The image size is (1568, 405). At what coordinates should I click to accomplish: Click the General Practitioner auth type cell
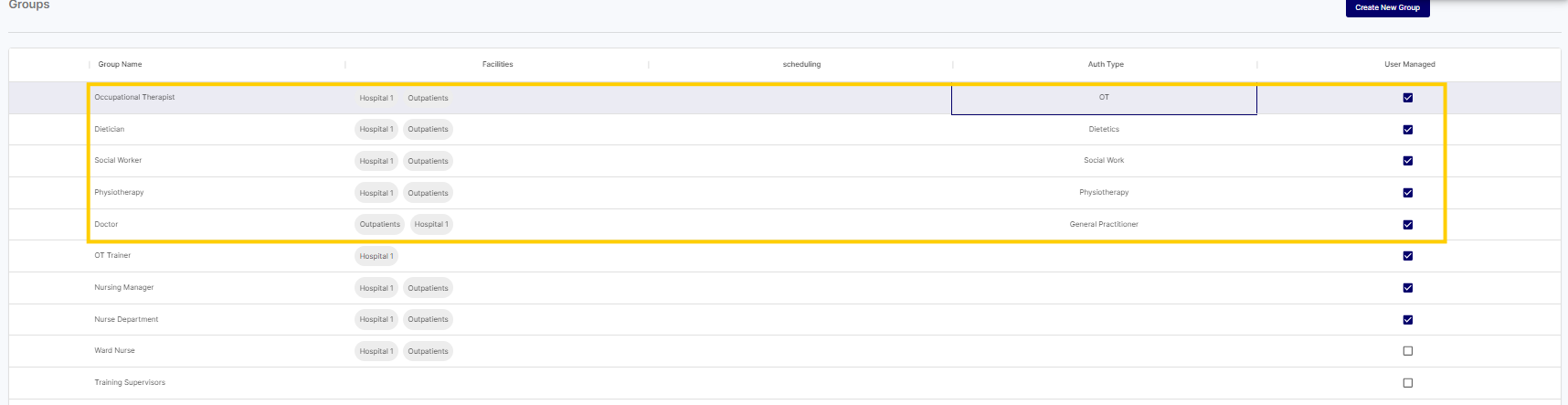click(x=1104, y=225)
